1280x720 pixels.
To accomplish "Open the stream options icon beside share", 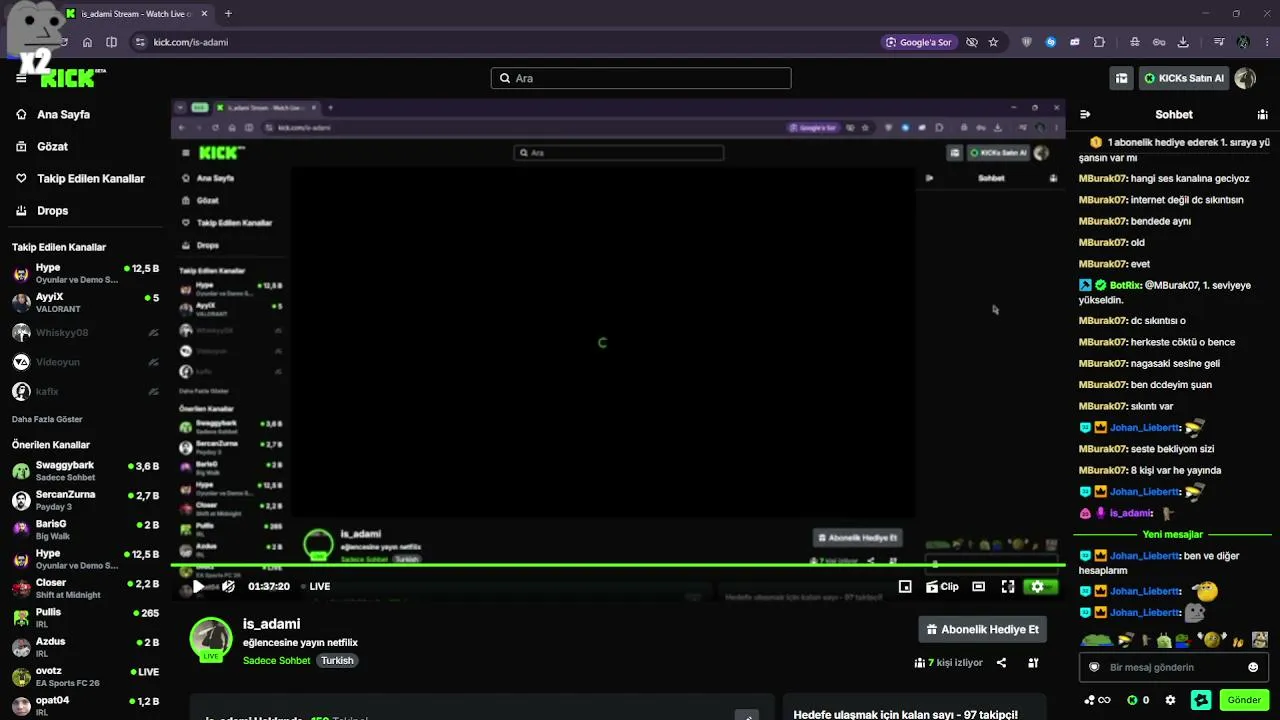I will click(x=1033, y=662).
